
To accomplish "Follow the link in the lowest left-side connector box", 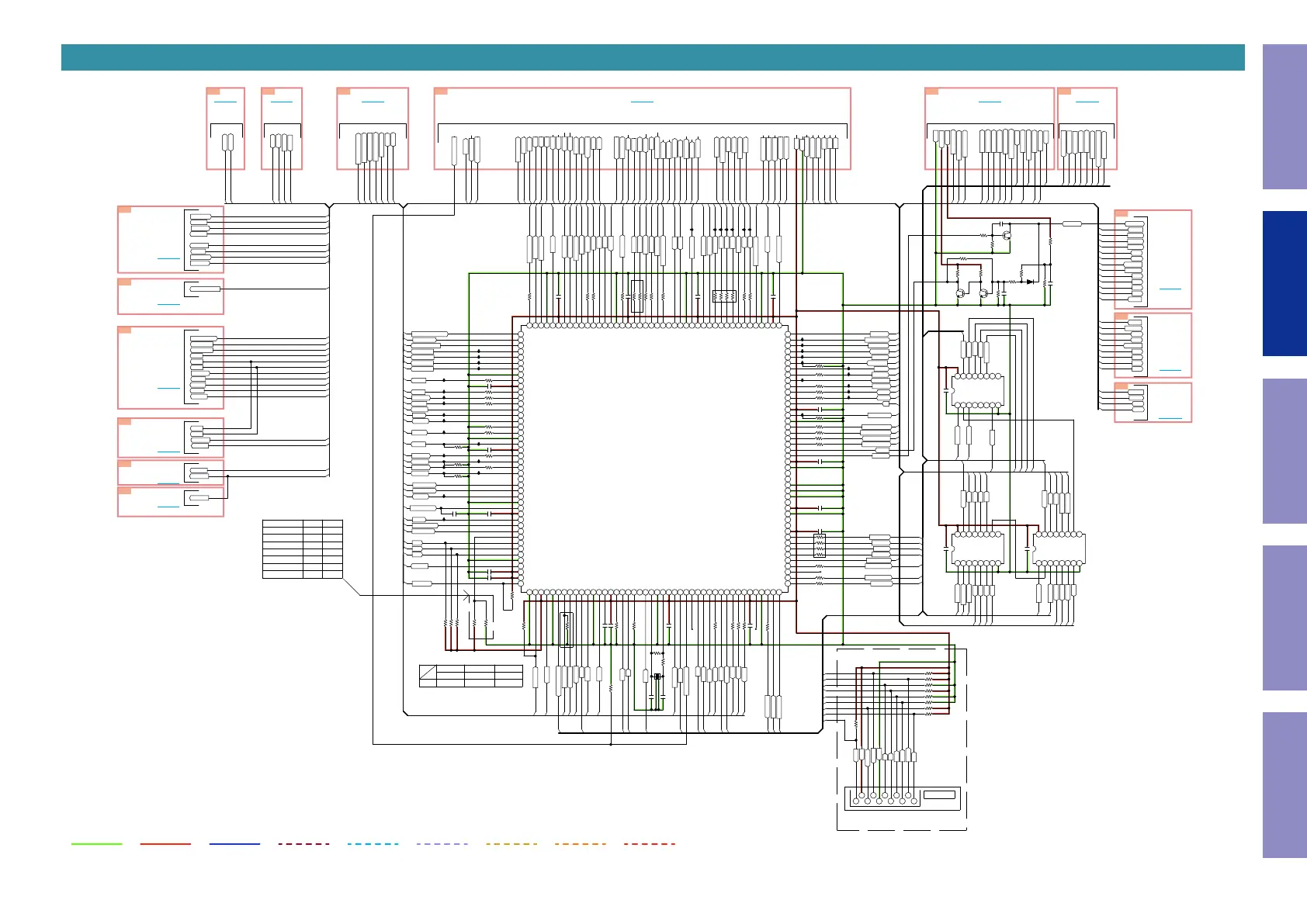I will [x=168, y=507].
